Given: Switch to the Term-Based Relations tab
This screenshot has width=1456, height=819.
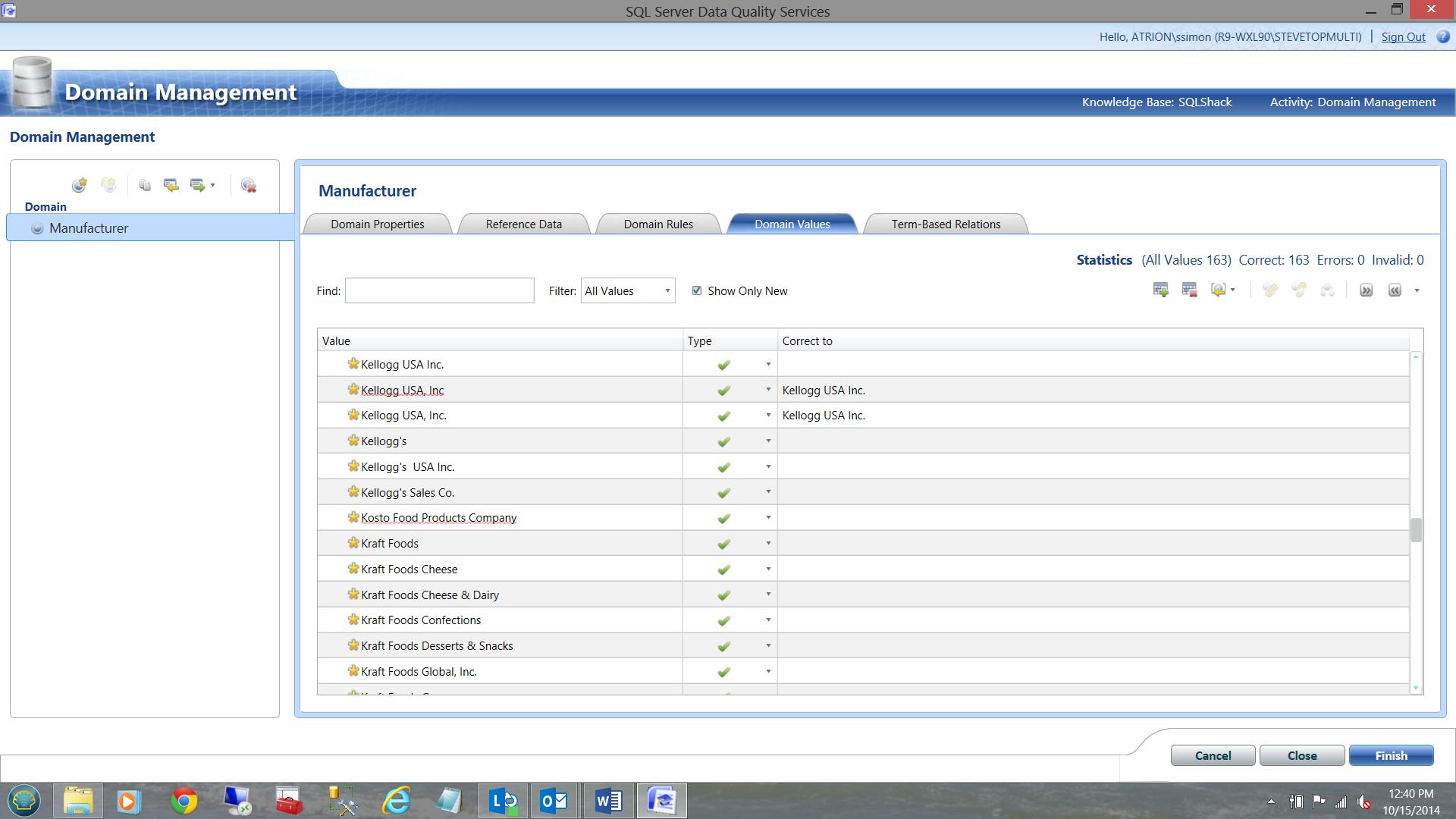Looking at the screenshot, I should point(945,224).
